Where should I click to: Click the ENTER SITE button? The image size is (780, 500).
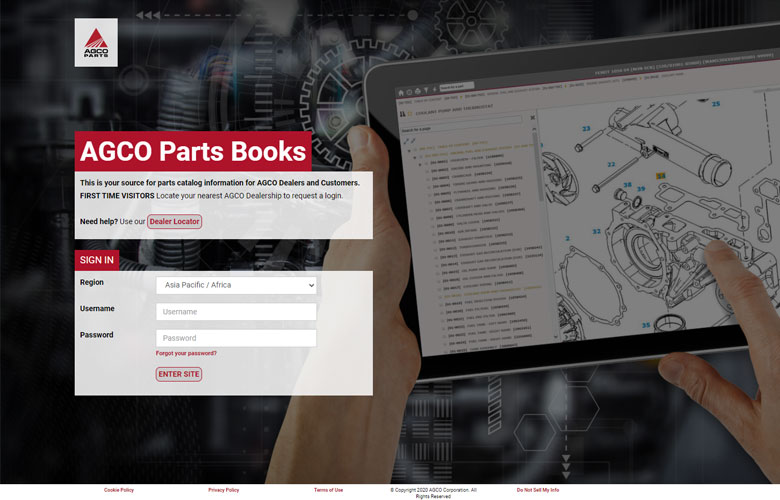click(x=179, y=374)
